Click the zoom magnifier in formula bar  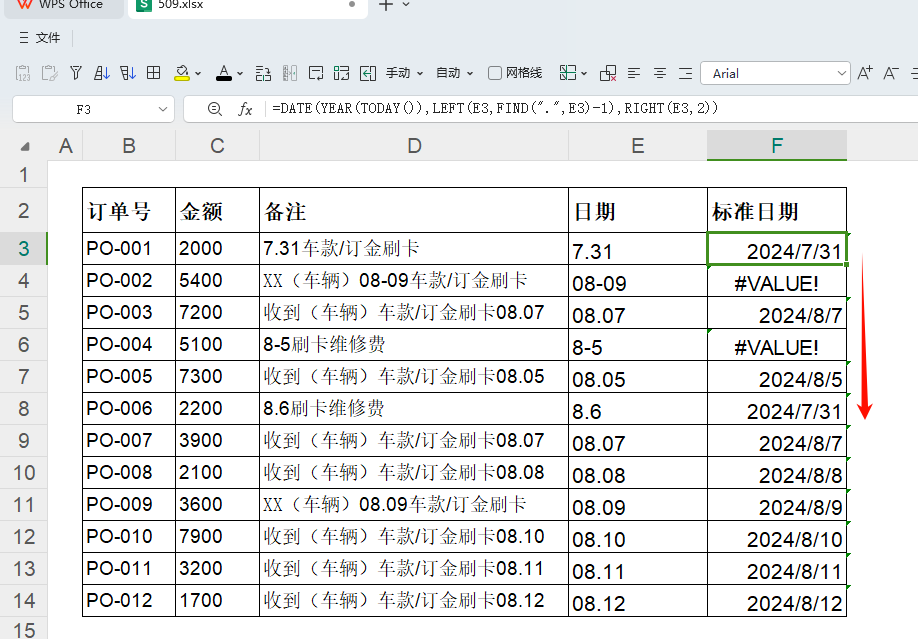pos(215,109)
